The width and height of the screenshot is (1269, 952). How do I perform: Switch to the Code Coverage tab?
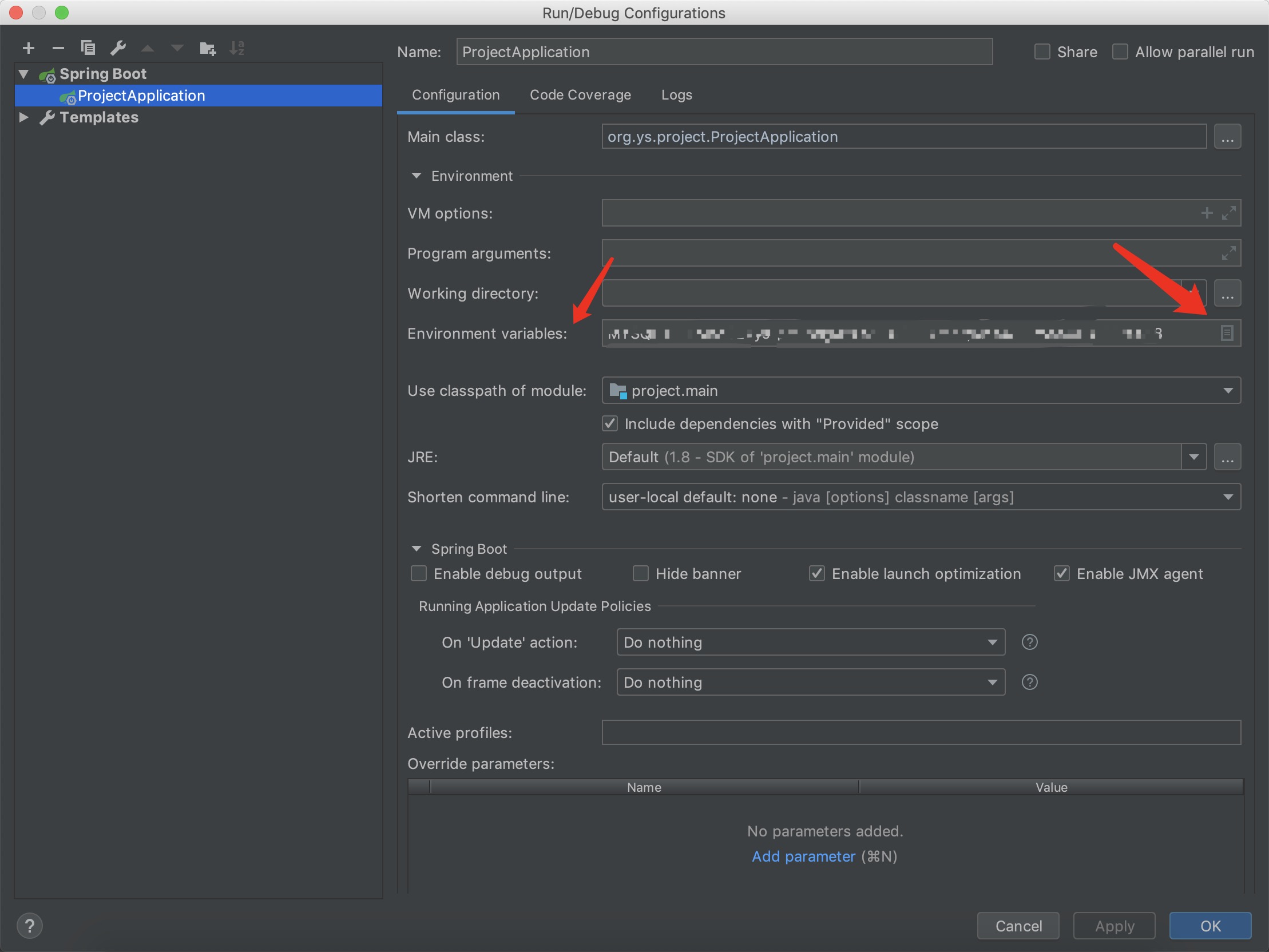click(x=580, y=94)
